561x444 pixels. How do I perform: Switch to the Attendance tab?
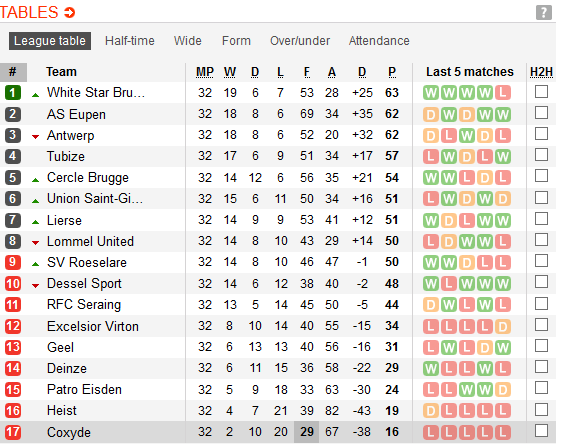(379, 41)
